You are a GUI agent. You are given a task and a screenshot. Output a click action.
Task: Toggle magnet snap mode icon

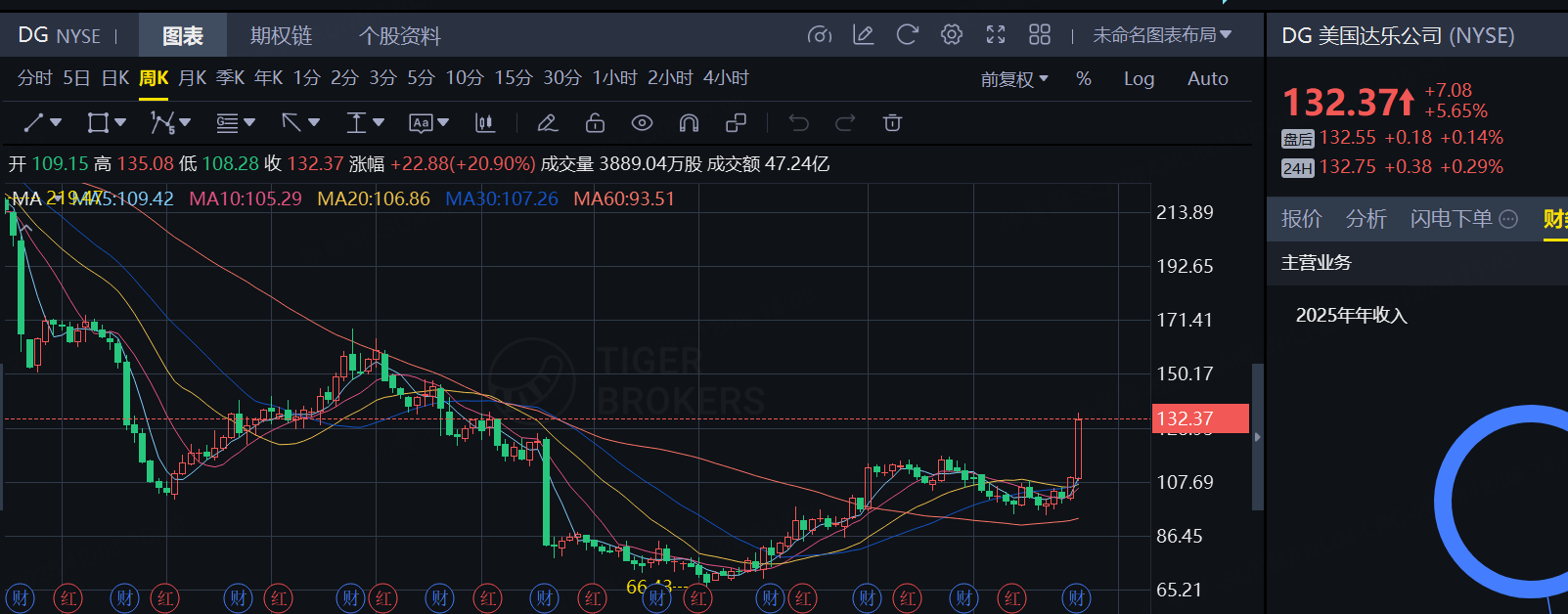click(689, 123)
